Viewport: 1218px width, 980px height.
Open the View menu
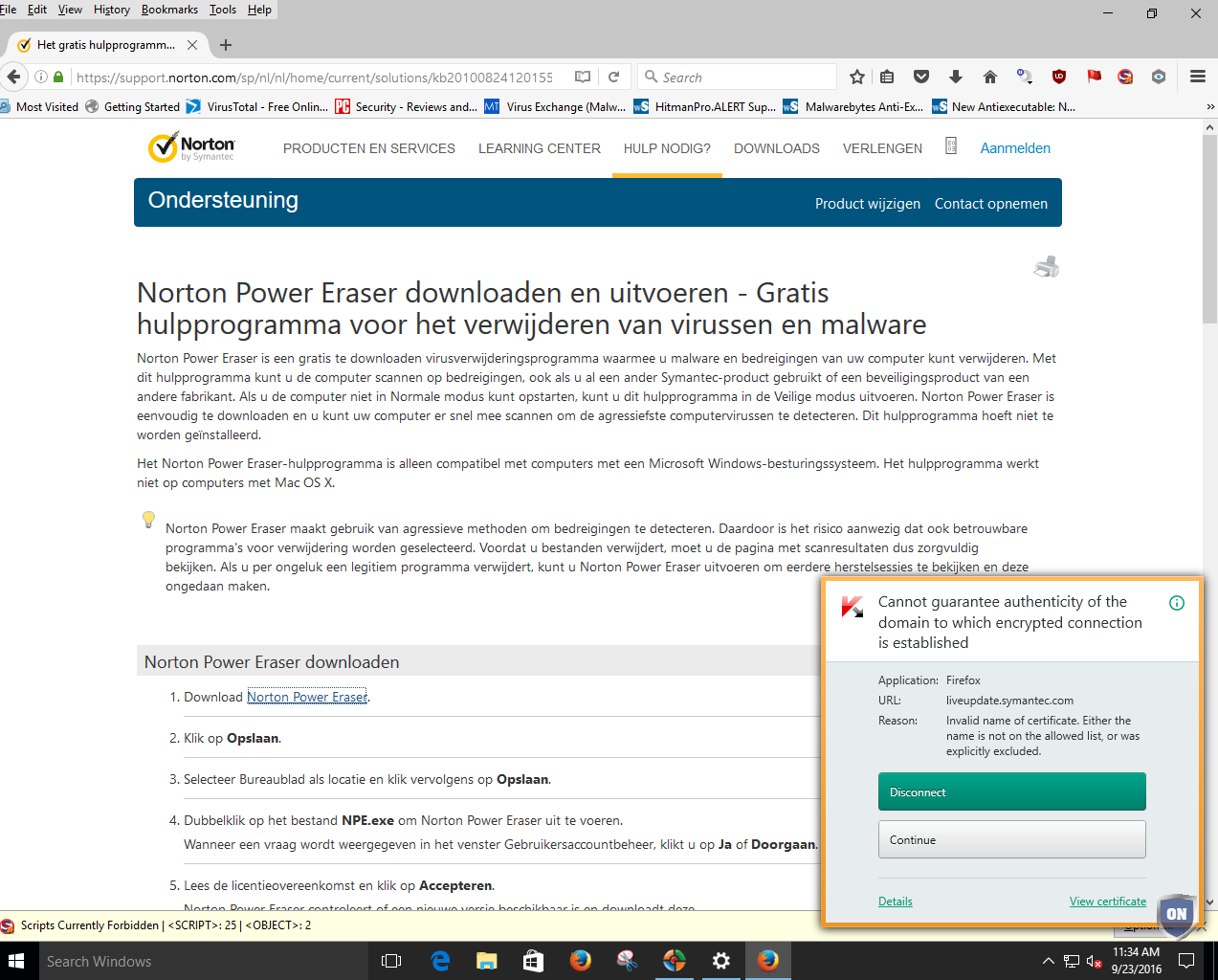pyautogui.click(x=70, y=10)
